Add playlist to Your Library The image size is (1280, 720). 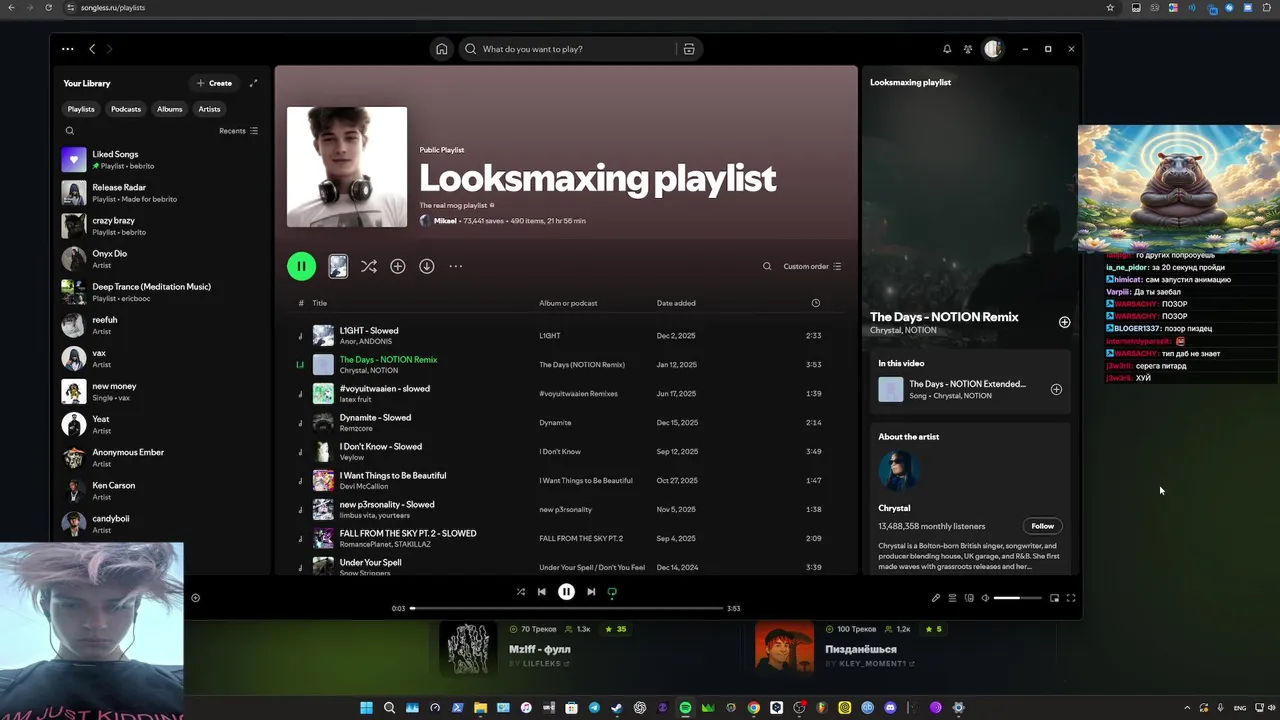point(398,266)
